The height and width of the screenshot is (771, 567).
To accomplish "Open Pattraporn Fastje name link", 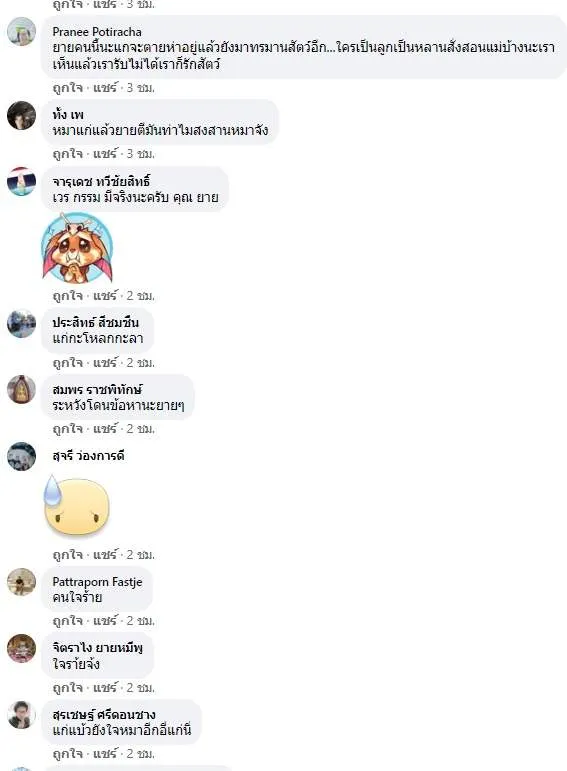I will tap(97, 582).
